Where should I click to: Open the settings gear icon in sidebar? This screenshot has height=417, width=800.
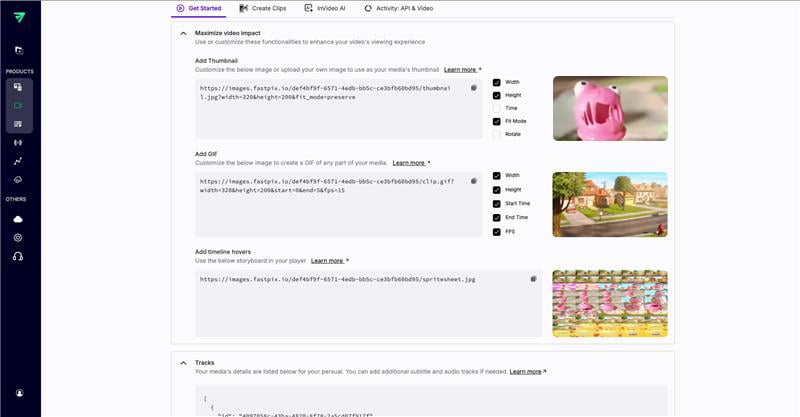coord(18,237)
